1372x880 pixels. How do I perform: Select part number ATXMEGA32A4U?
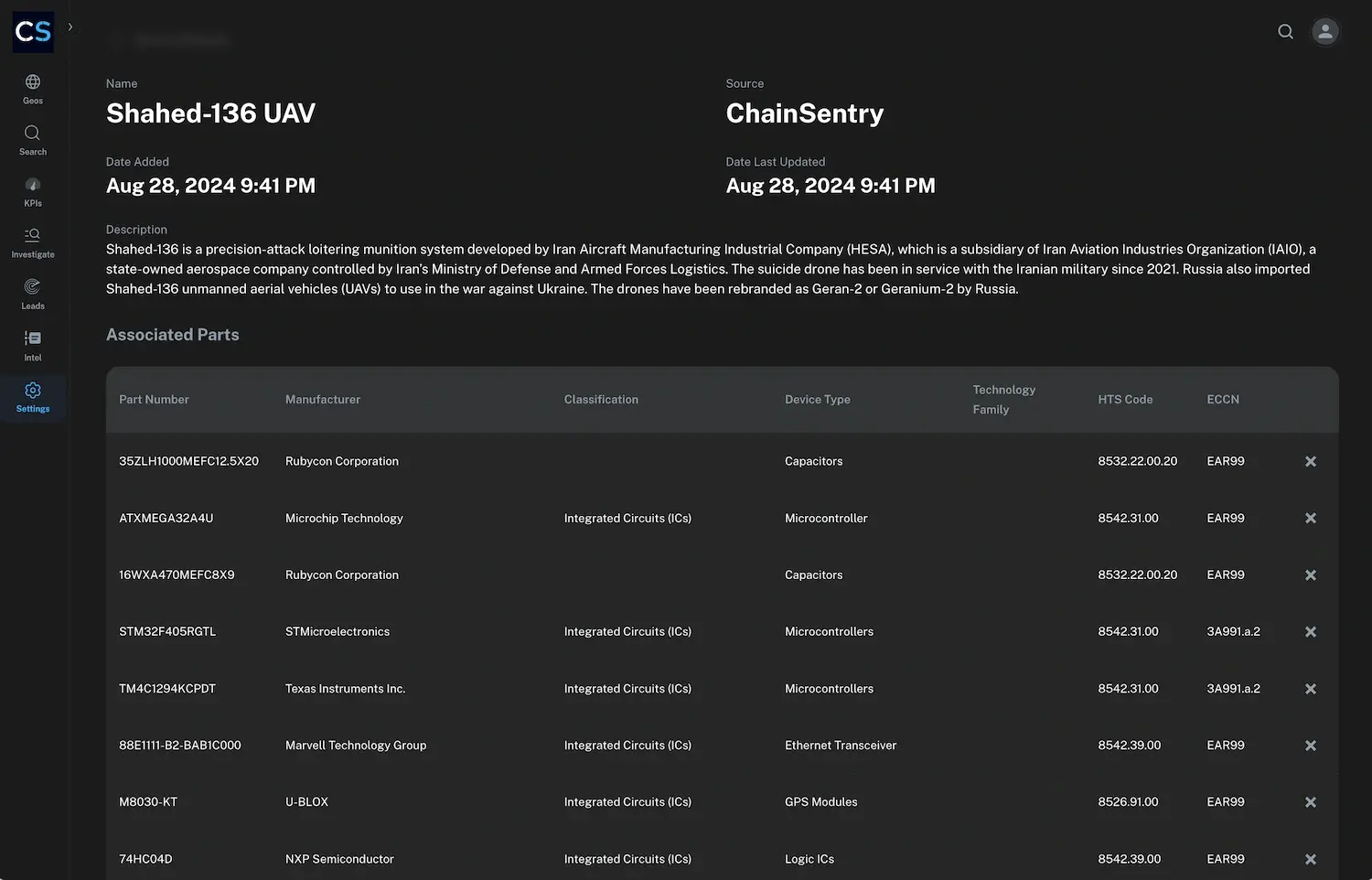tap(166, 518)
